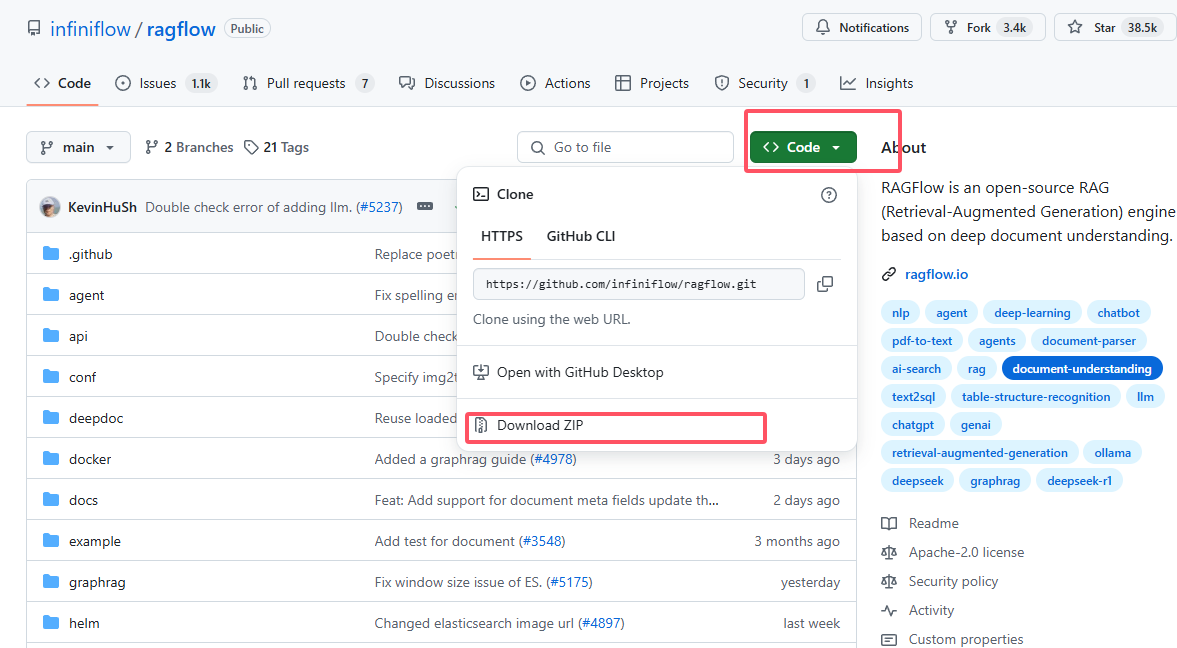The width and height of the screenshot is (1177, 648).
Task: Click the HTTPS clone URL text field
Action: 639,284
